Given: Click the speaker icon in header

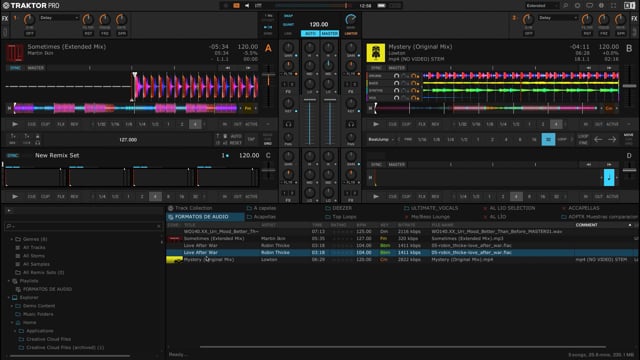Looking at the screenshot, I should tap(247, 6).
